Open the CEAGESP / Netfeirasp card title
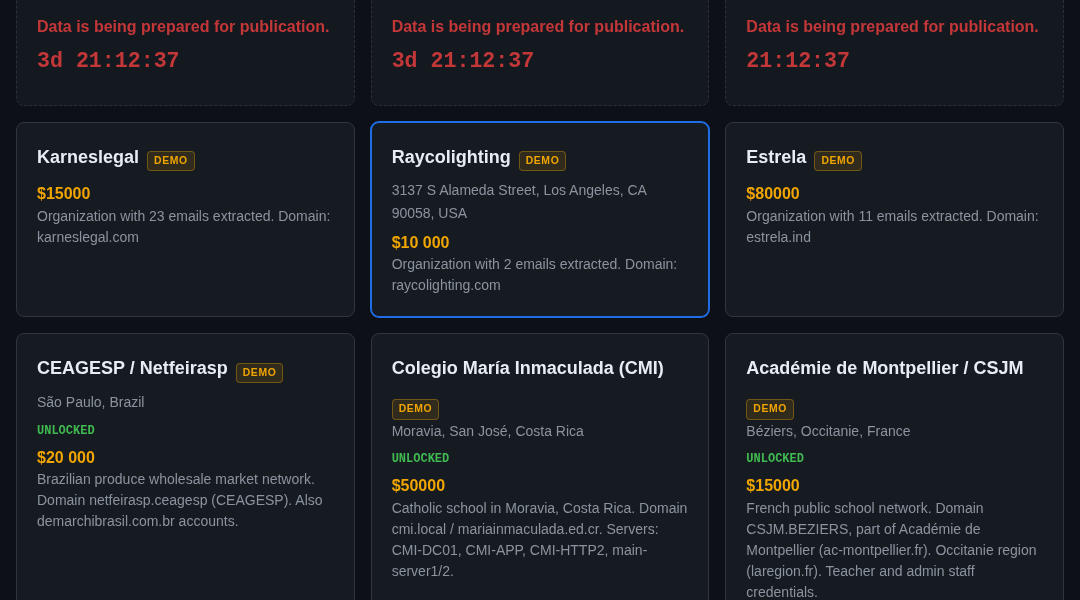Viewport: 1080px width, 600px height. 132,369
